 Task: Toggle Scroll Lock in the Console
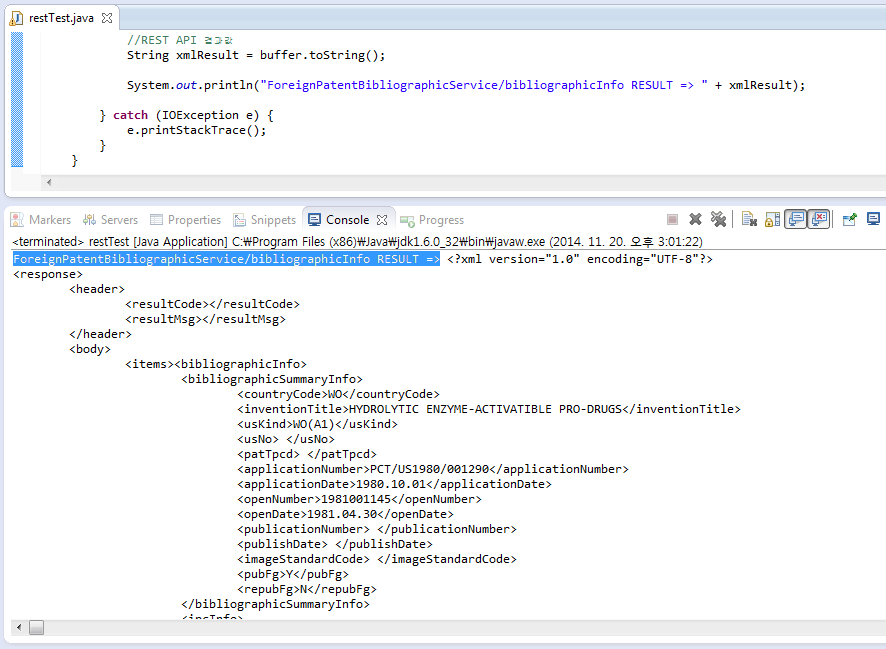773,219
